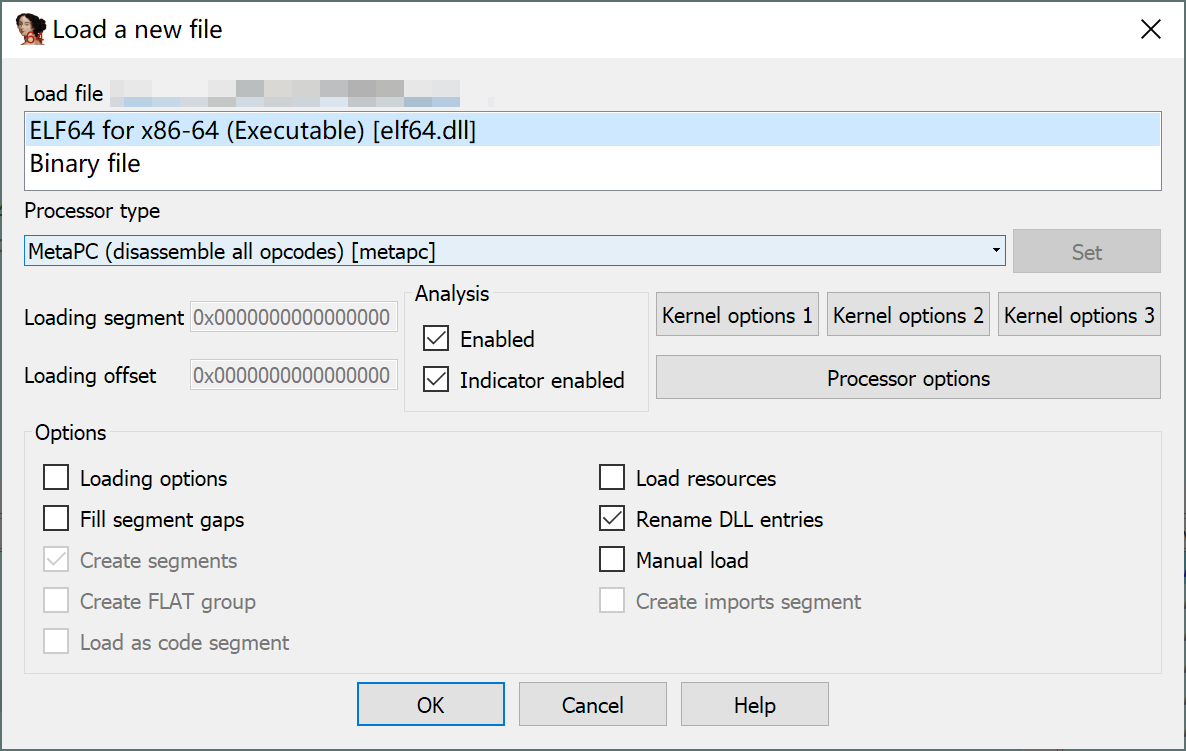The image size is (1186, 751).
Task: Open the Processor type dropdown
Action: 995,251
